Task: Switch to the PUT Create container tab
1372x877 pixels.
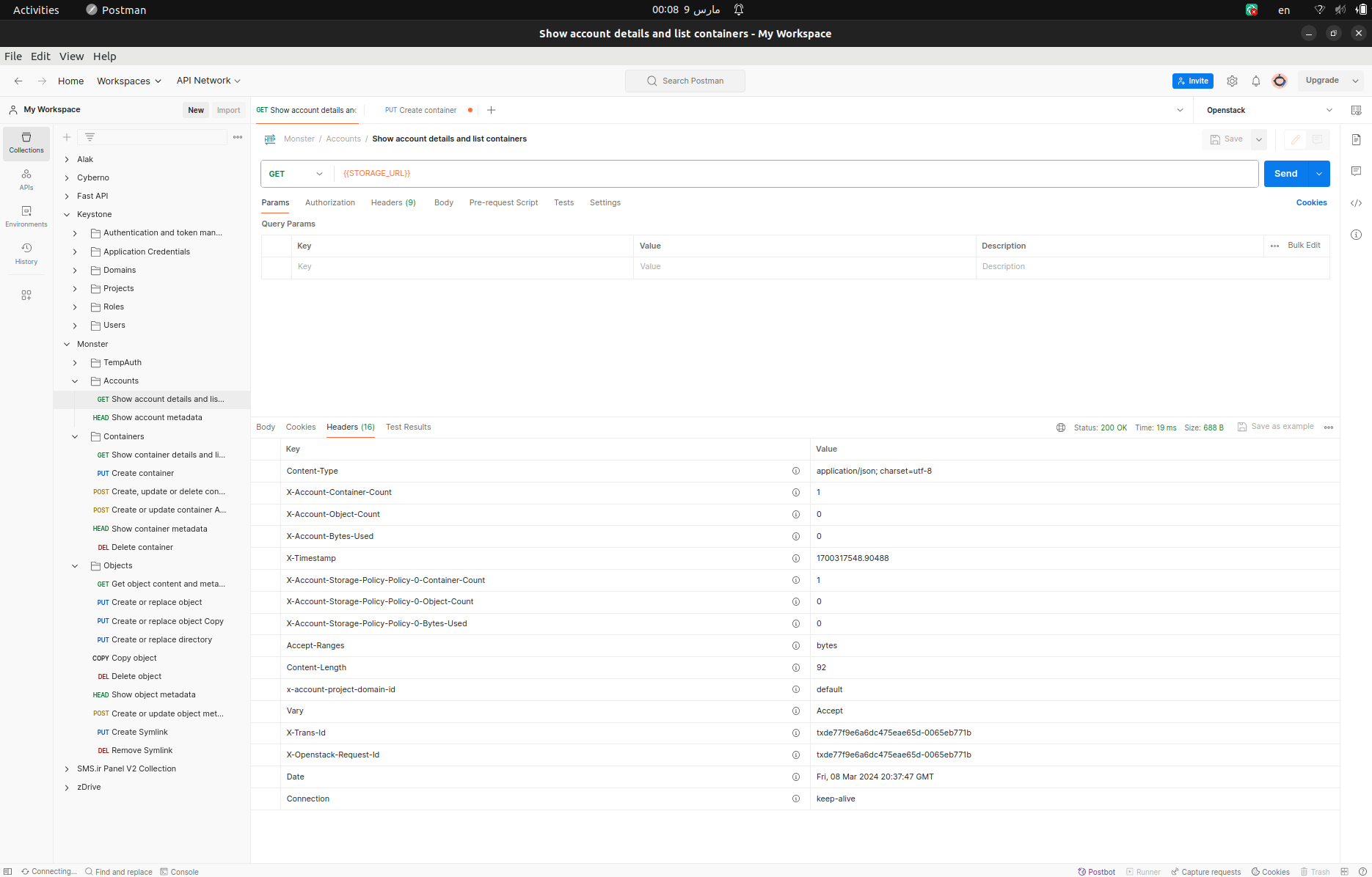Action: (x=421, y=110)
